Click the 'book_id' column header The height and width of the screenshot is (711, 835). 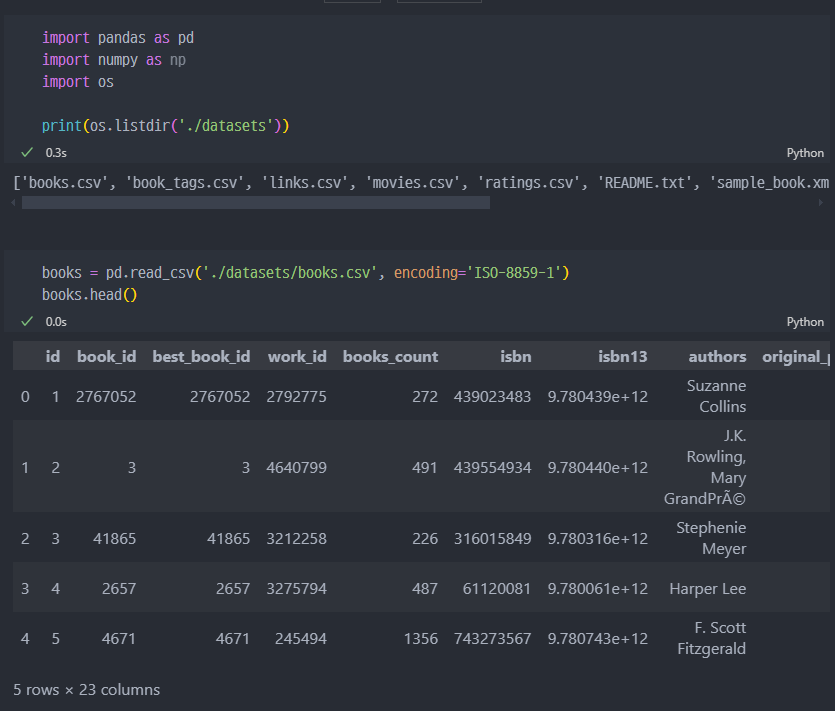point(107,356)
